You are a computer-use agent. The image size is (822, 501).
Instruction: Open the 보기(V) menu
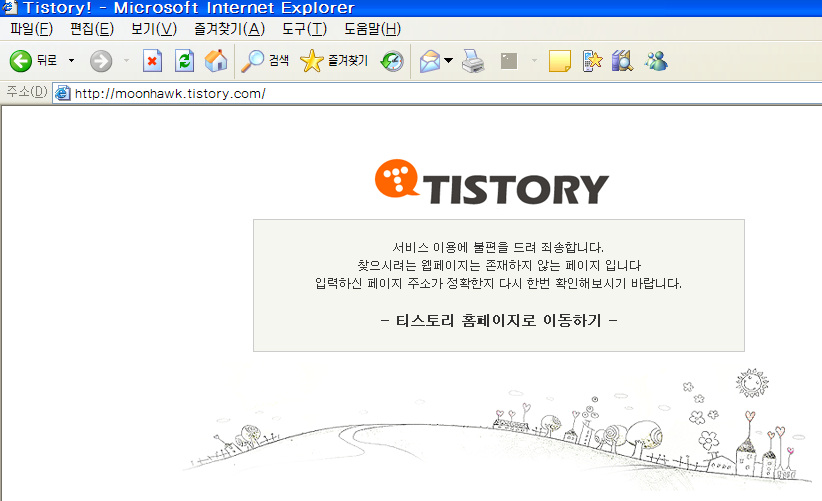pyautogui.click(x=154, y=29)
